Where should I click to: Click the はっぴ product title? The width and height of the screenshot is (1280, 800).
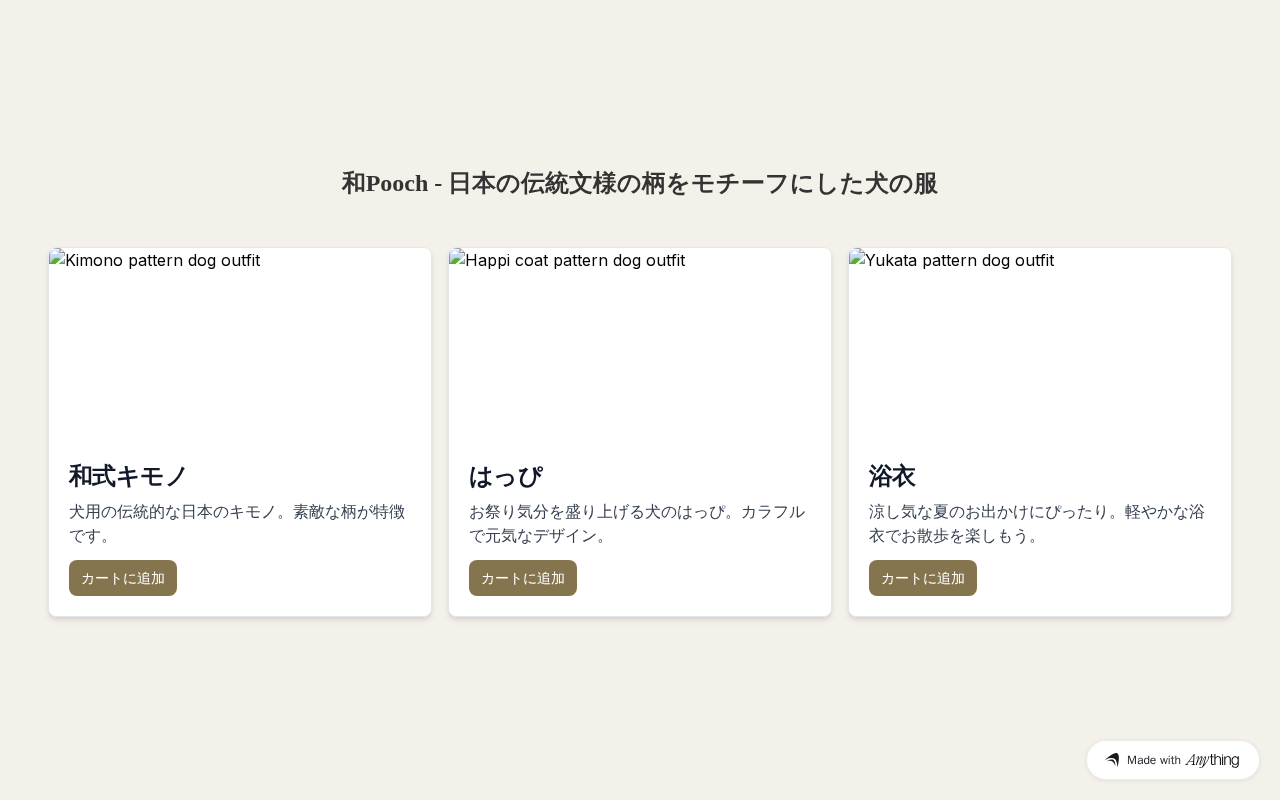click(505, 476)
